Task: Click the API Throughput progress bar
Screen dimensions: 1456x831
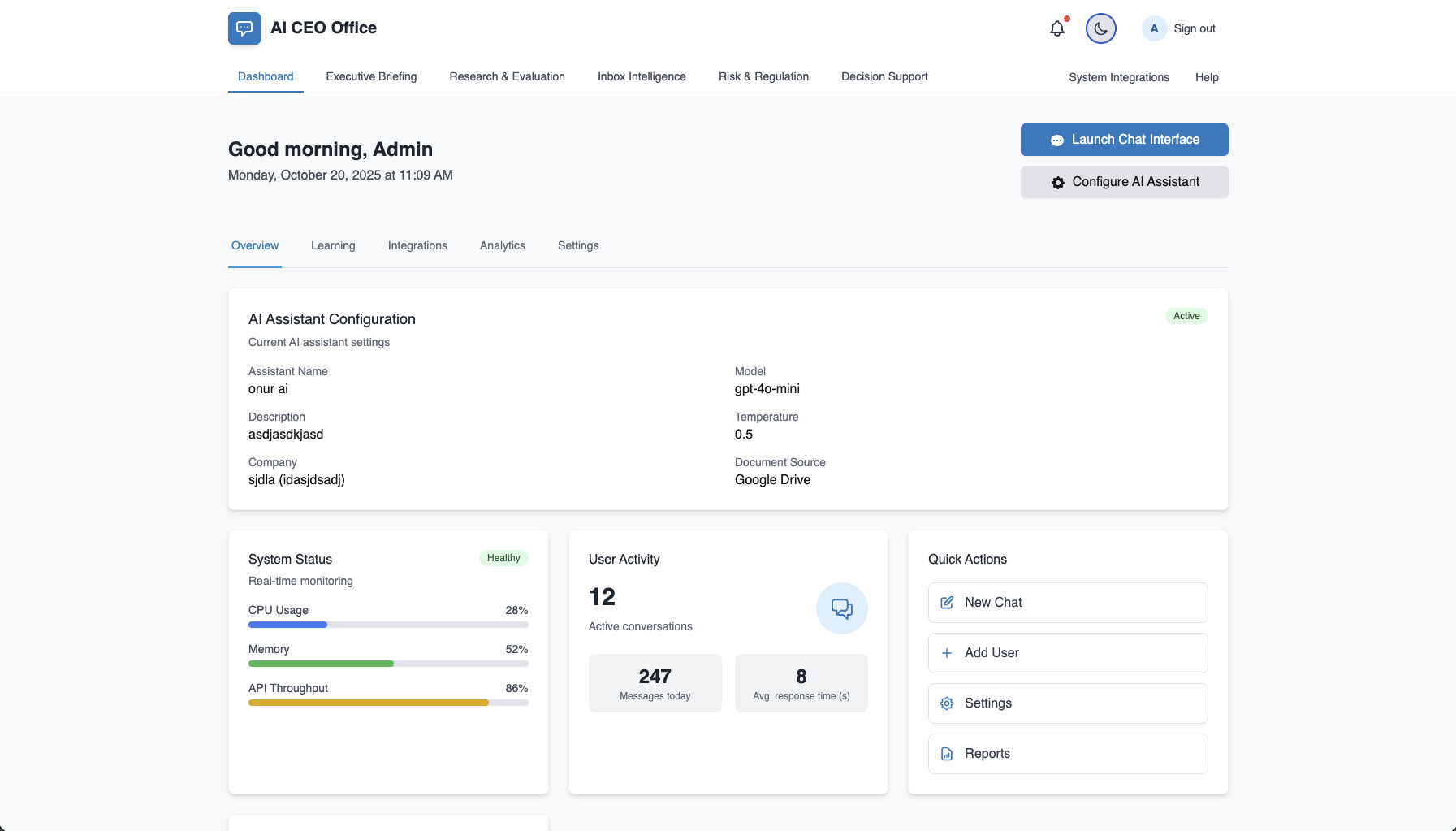Action: click(388, 703)
